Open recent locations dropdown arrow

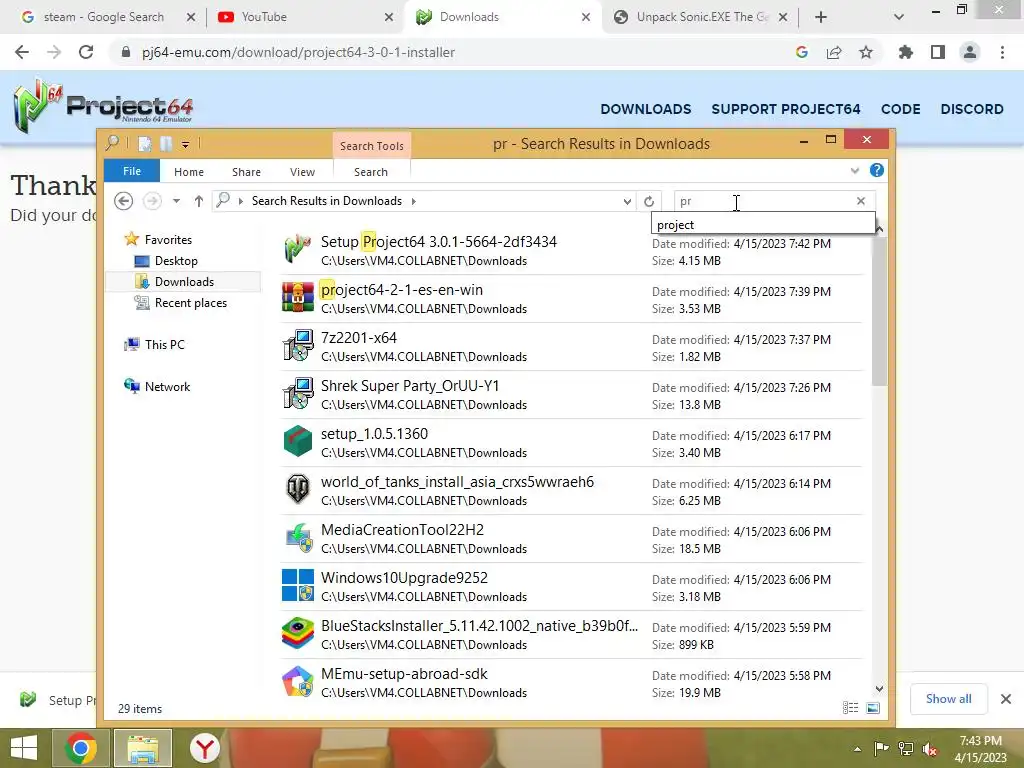point(176,201)
